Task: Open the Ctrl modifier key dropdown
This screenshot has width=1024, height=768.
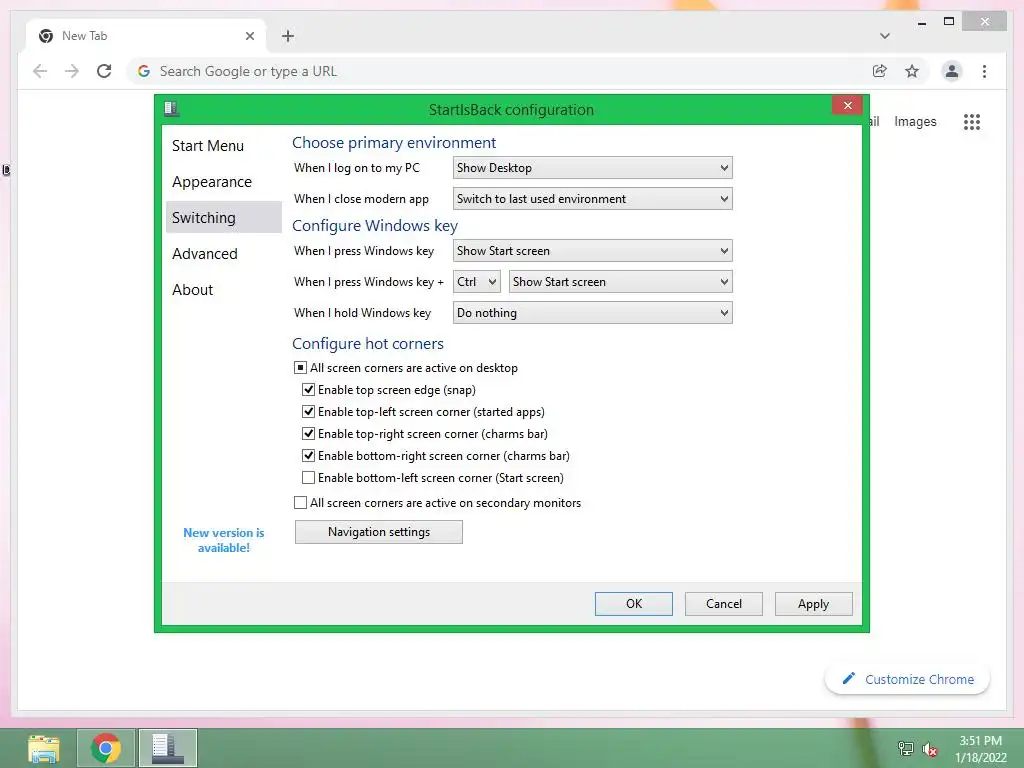Action: [477, 281]
